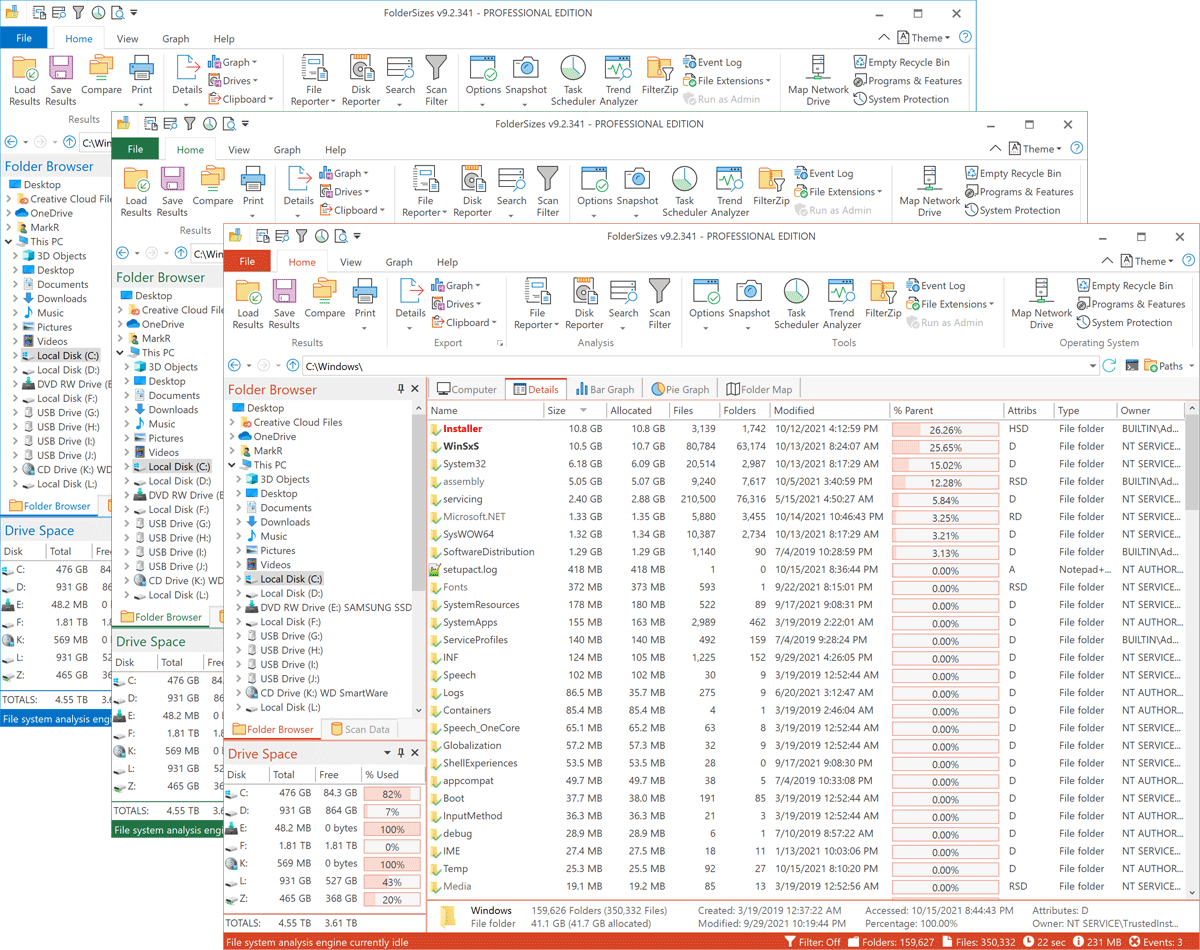1200x950 pixels.
Task: Switch to Computer view tab
Action: (467, 389)
